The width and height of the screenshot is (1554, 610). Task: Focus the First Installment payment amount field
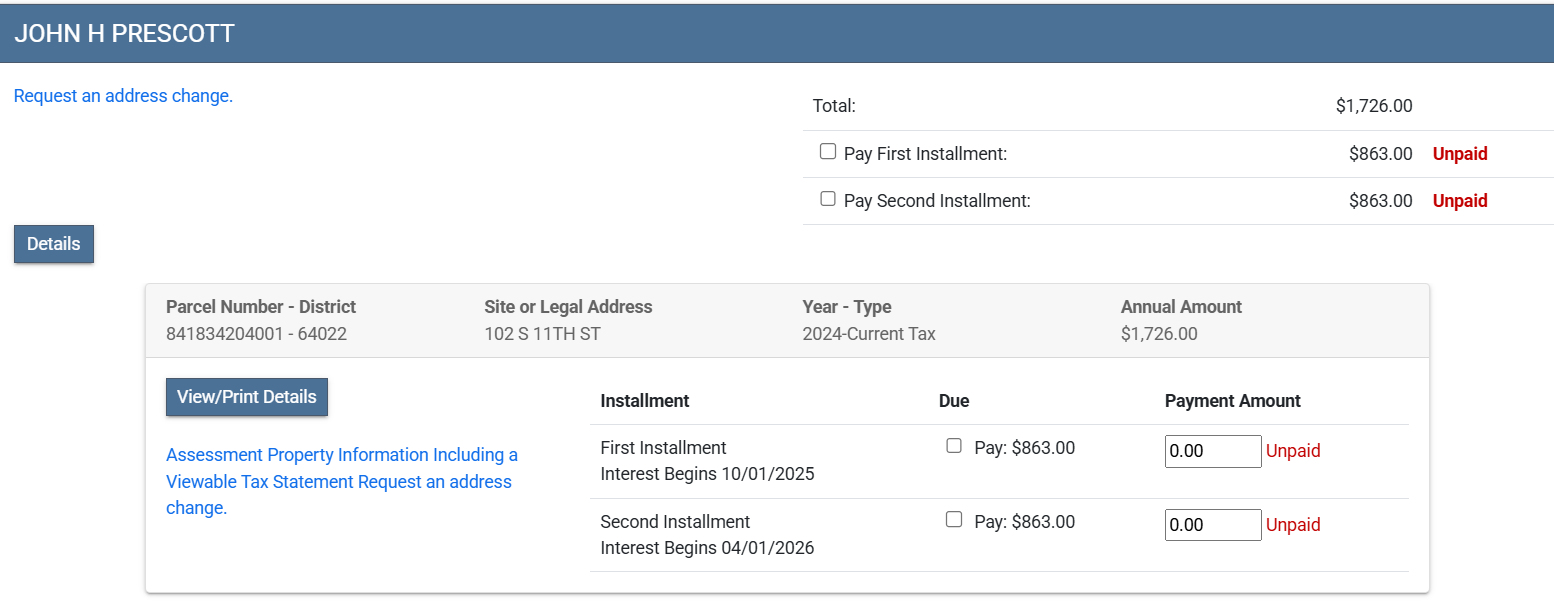1212,451
